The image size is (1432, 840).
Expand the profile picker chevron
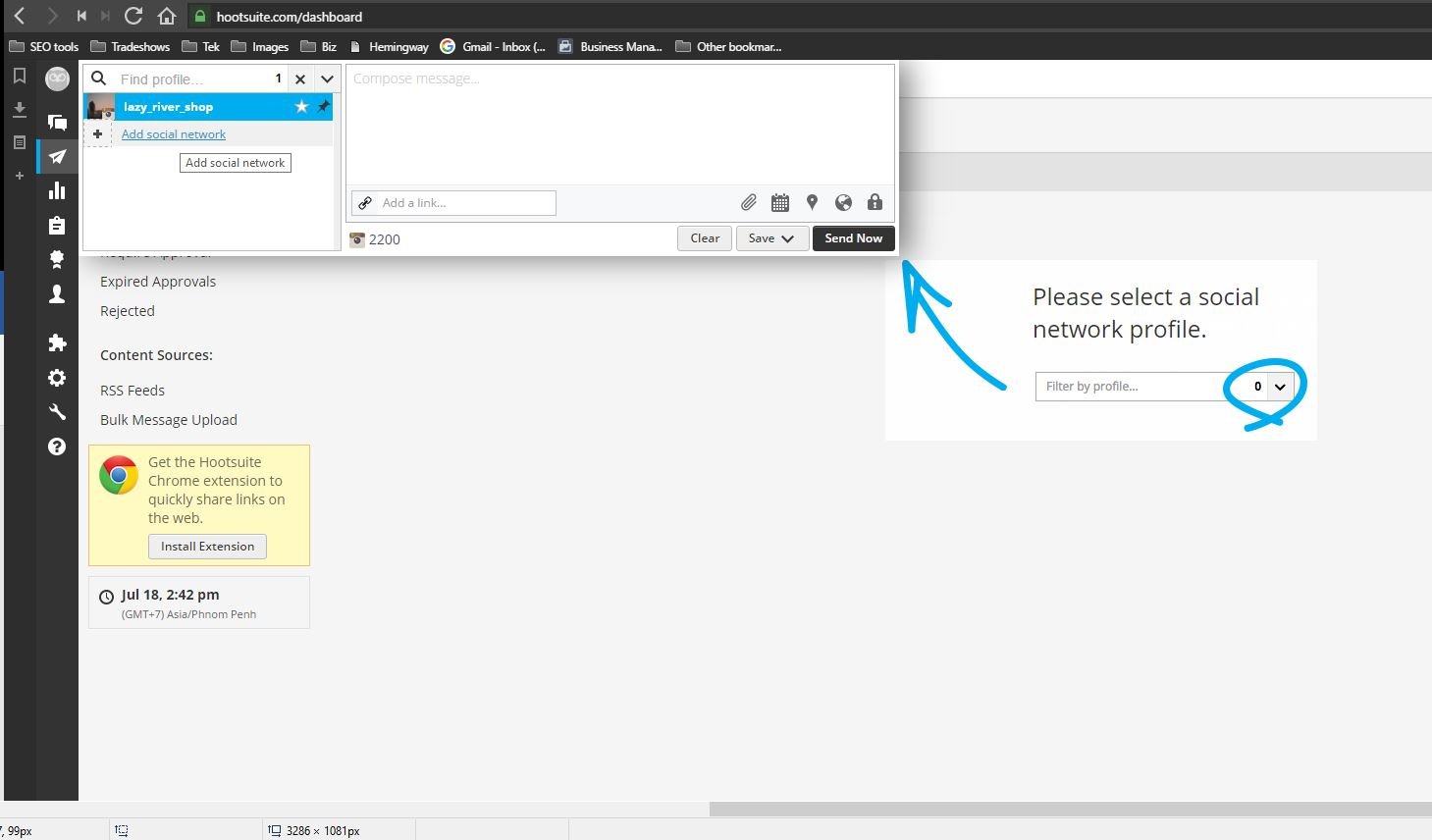coord(327,79)
